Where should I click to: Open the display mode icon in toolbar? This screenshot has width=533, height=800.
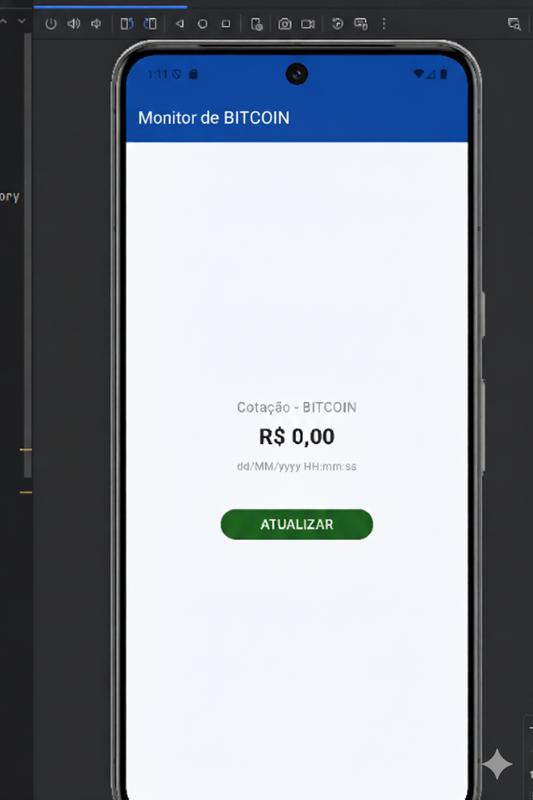(x=361, y=23)
